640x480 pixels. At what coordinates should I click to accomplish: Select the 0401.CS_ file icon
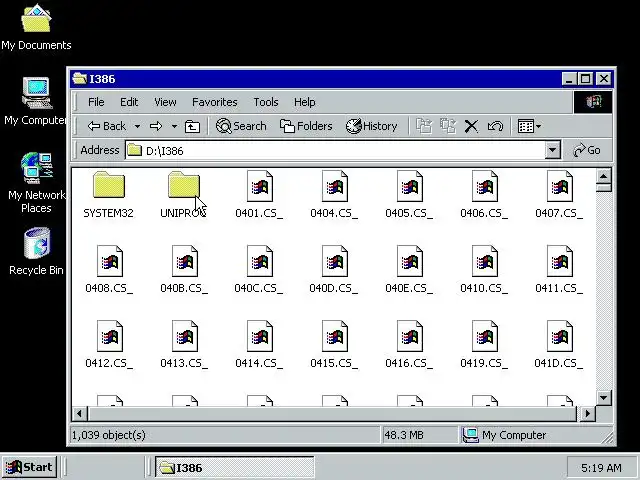point(259,186)
